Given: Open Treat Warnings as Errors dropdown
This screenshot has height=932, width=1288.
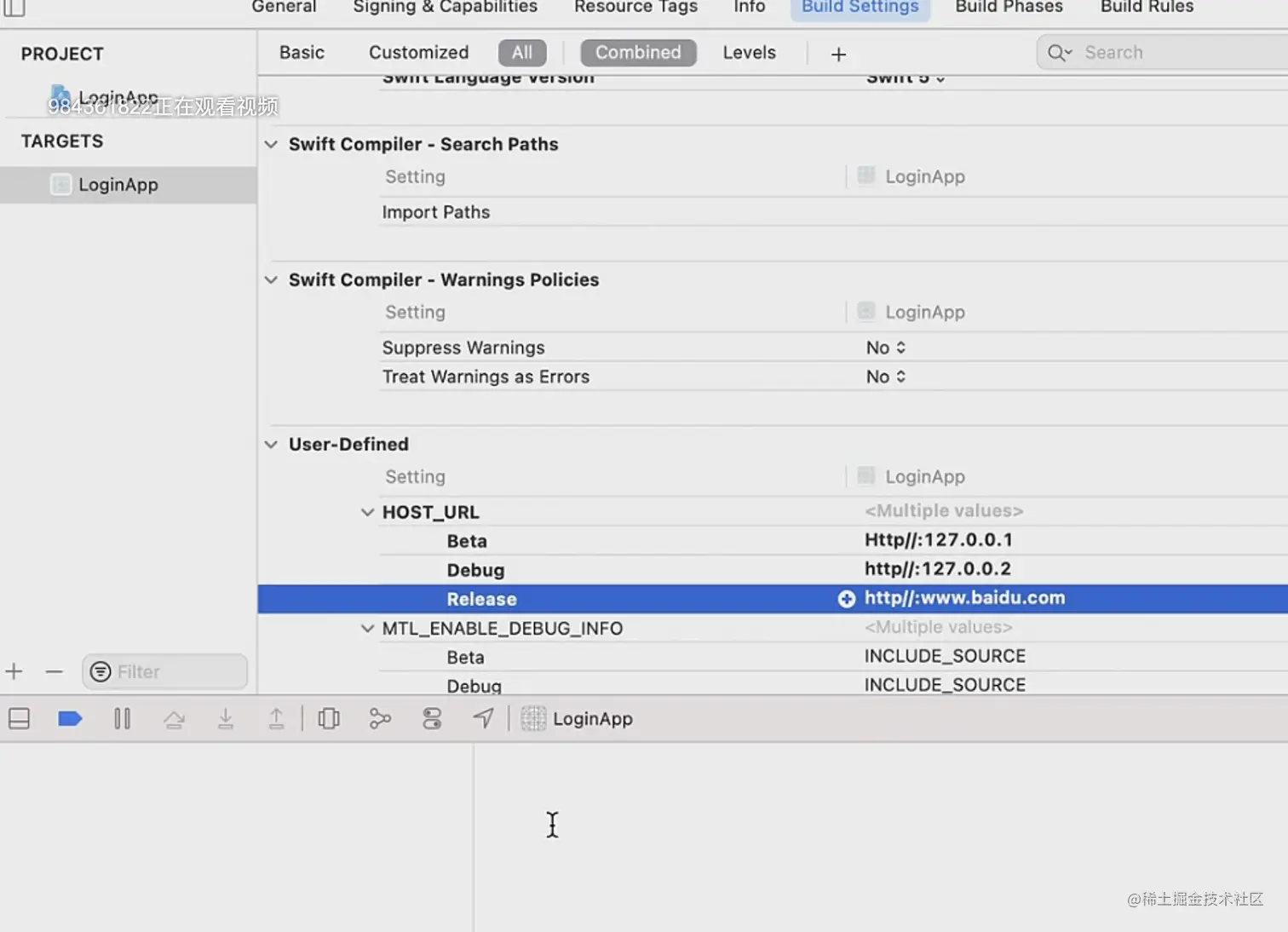Looking at the screenshot, I should click(x=886, y=377).
